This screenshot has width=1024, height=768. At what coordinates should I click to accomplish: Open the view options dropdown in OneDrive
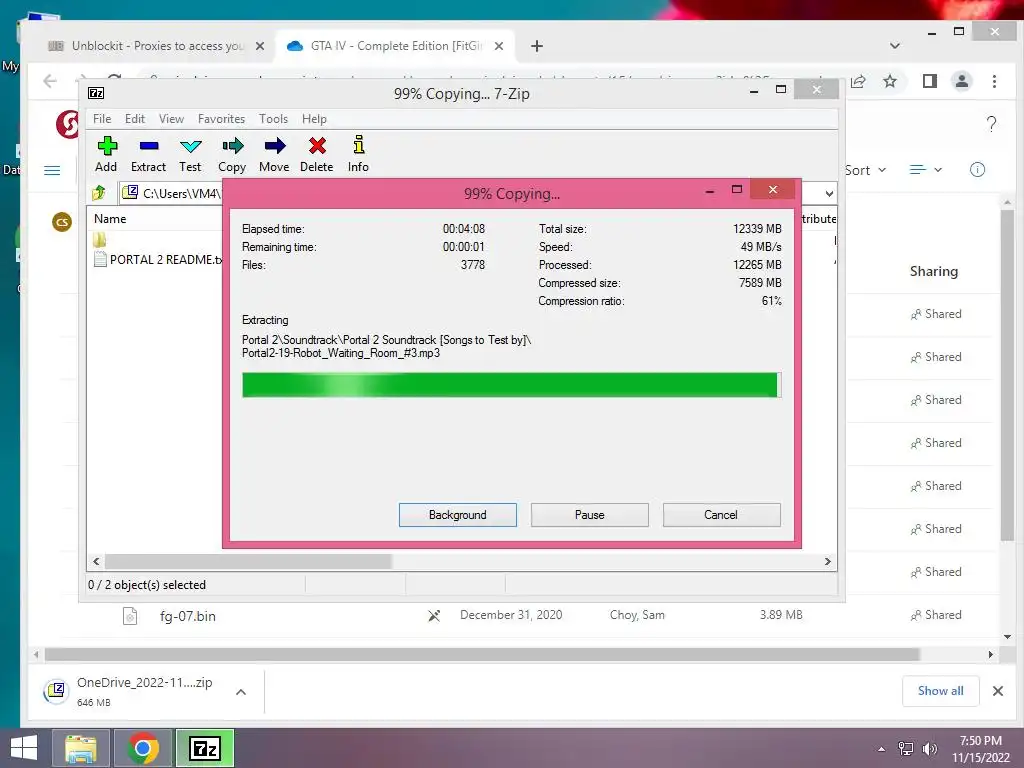pos(925,170)
